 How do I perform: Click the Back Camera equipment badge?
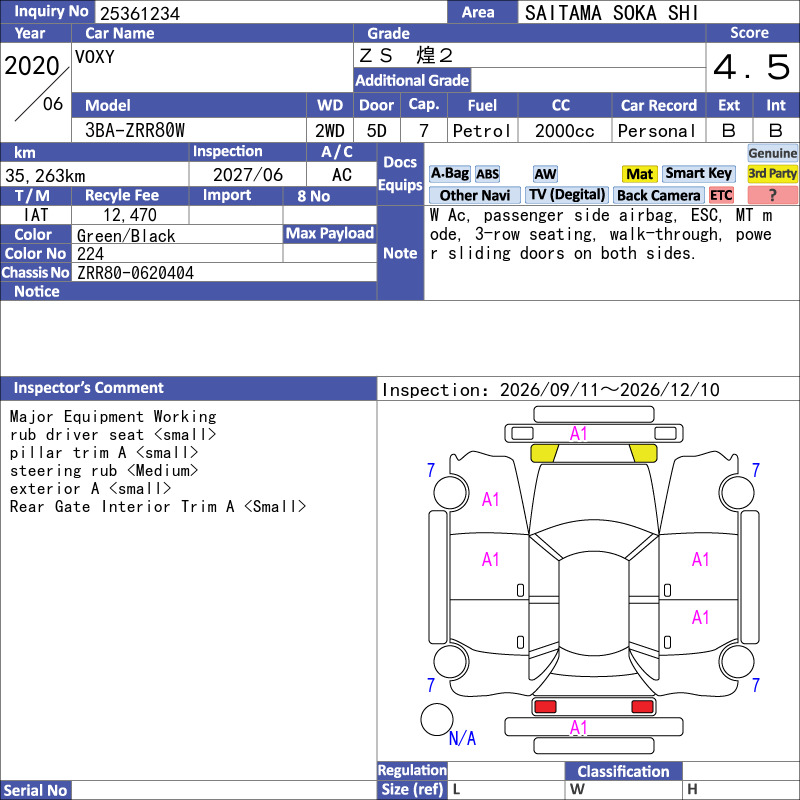(658, 195)
